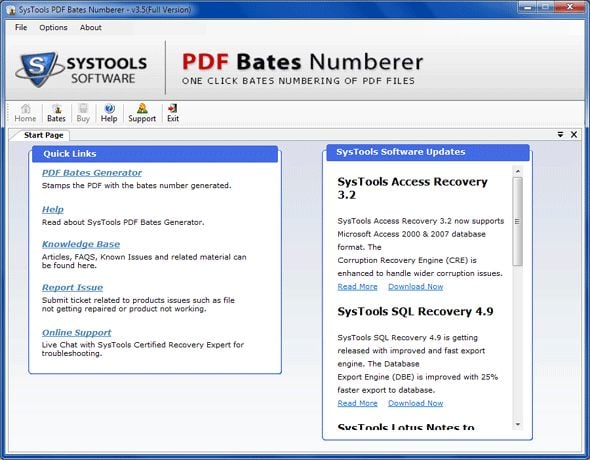Open the tab list dropdown arrow
This screenshot has width=590, height=460.
tap(560, 134)
